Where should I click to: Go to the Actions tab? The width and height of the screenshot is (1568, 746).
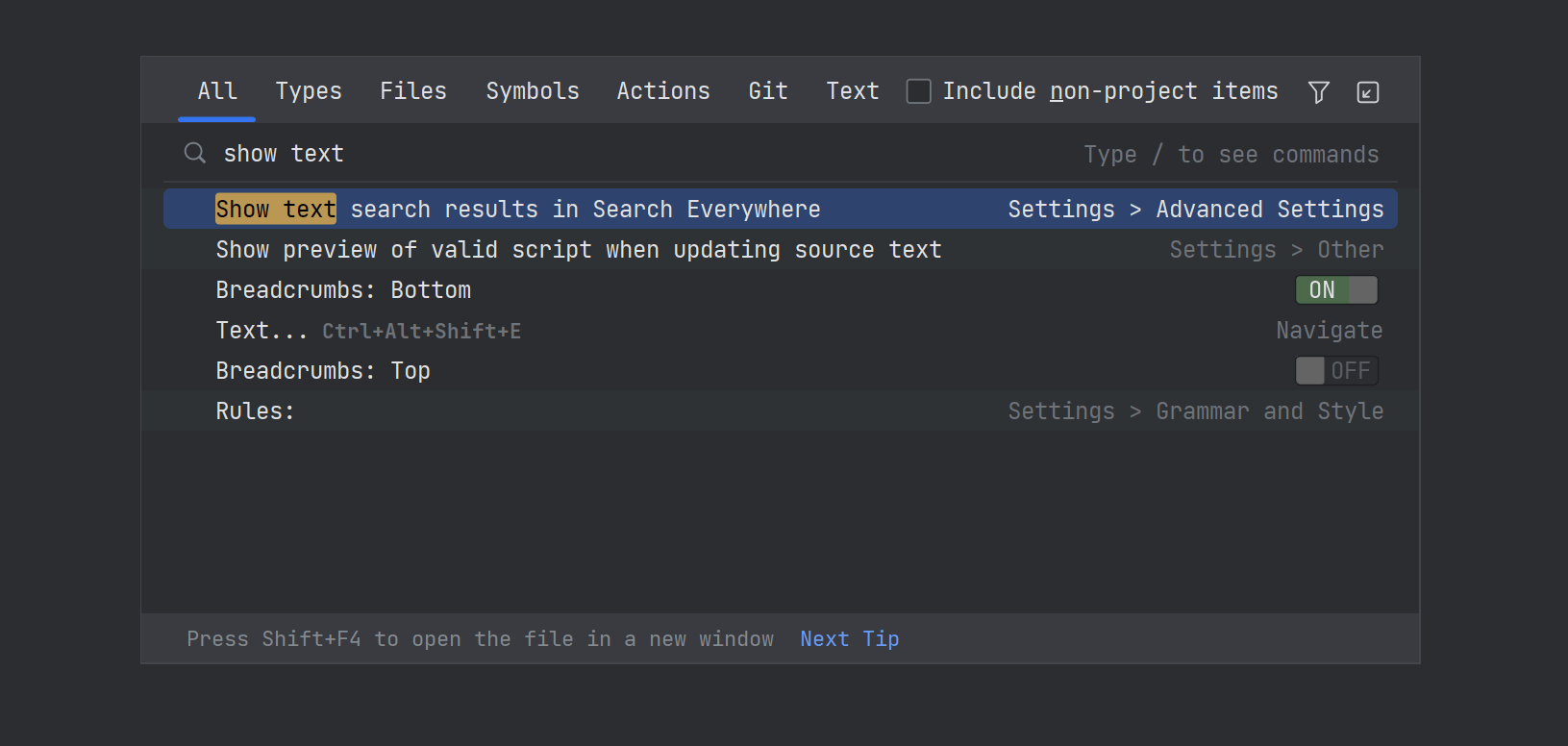click(662, 91)
